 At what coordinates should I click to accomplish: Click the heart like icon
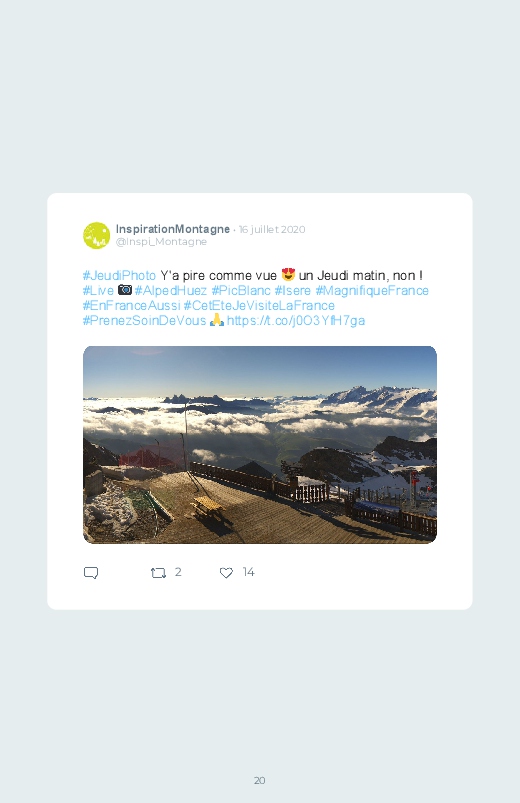(226, 573)
